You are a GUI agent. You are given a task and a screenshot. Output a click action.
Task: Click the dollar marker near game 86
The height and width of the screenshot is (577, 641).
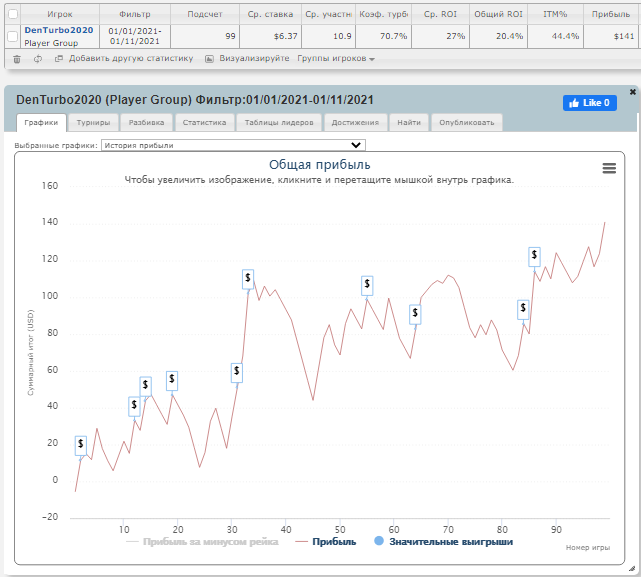pos(535,255)
